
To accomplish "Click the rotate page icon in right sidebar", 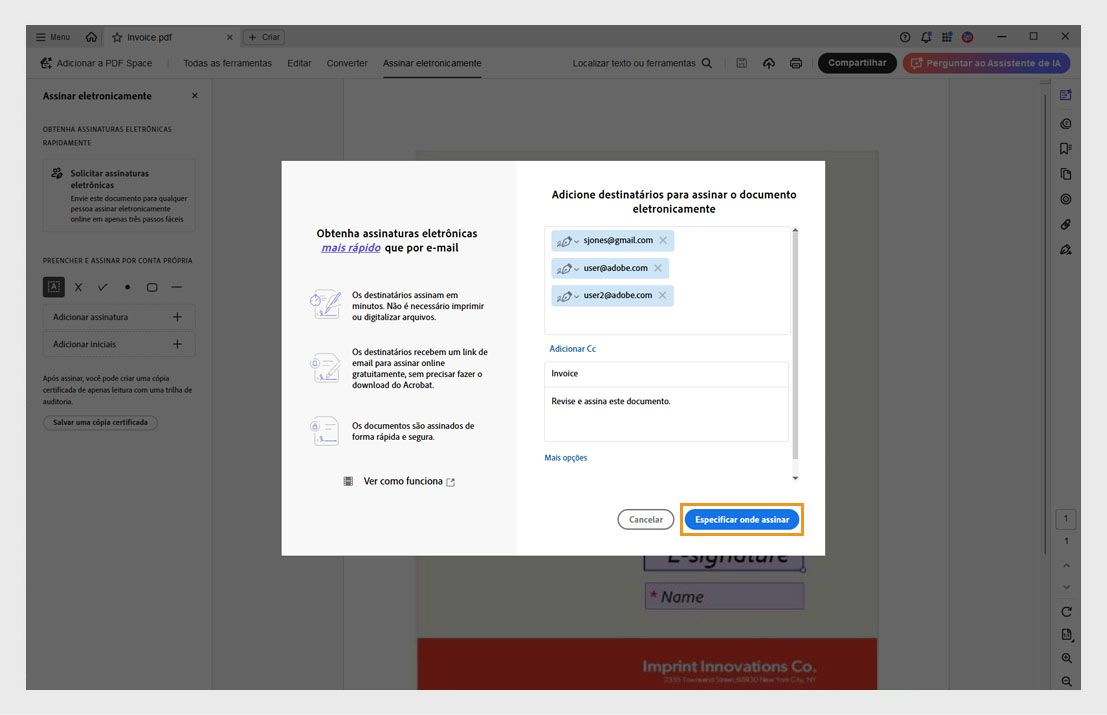I will click(x=1065, y=610).
